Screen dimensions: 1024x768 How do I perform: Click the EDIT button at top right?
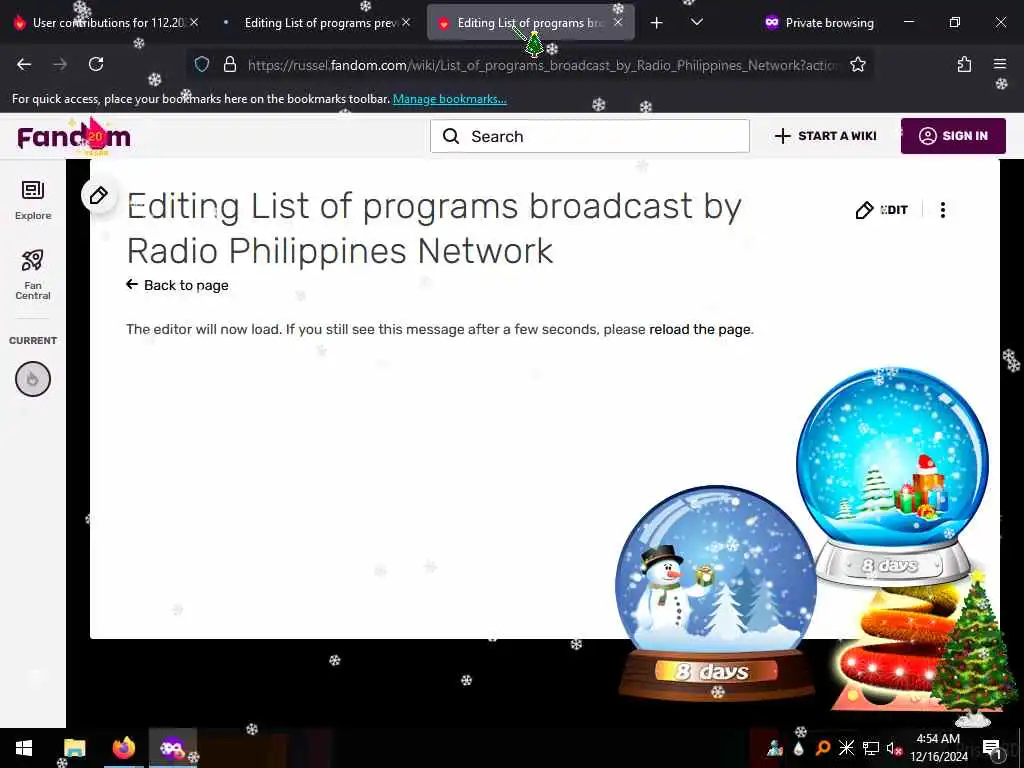tap(882, 210)
